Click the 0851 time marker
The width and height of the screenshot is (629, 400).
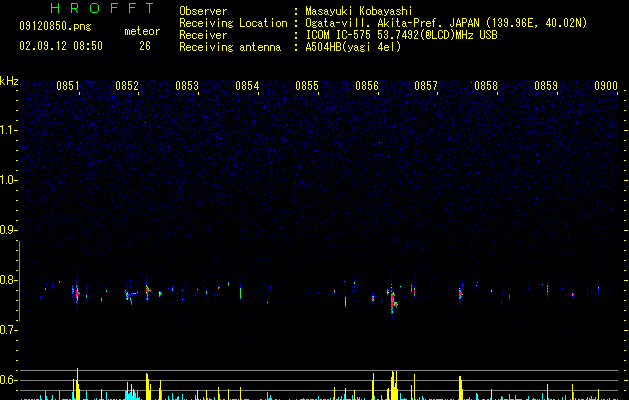point(68,86)
